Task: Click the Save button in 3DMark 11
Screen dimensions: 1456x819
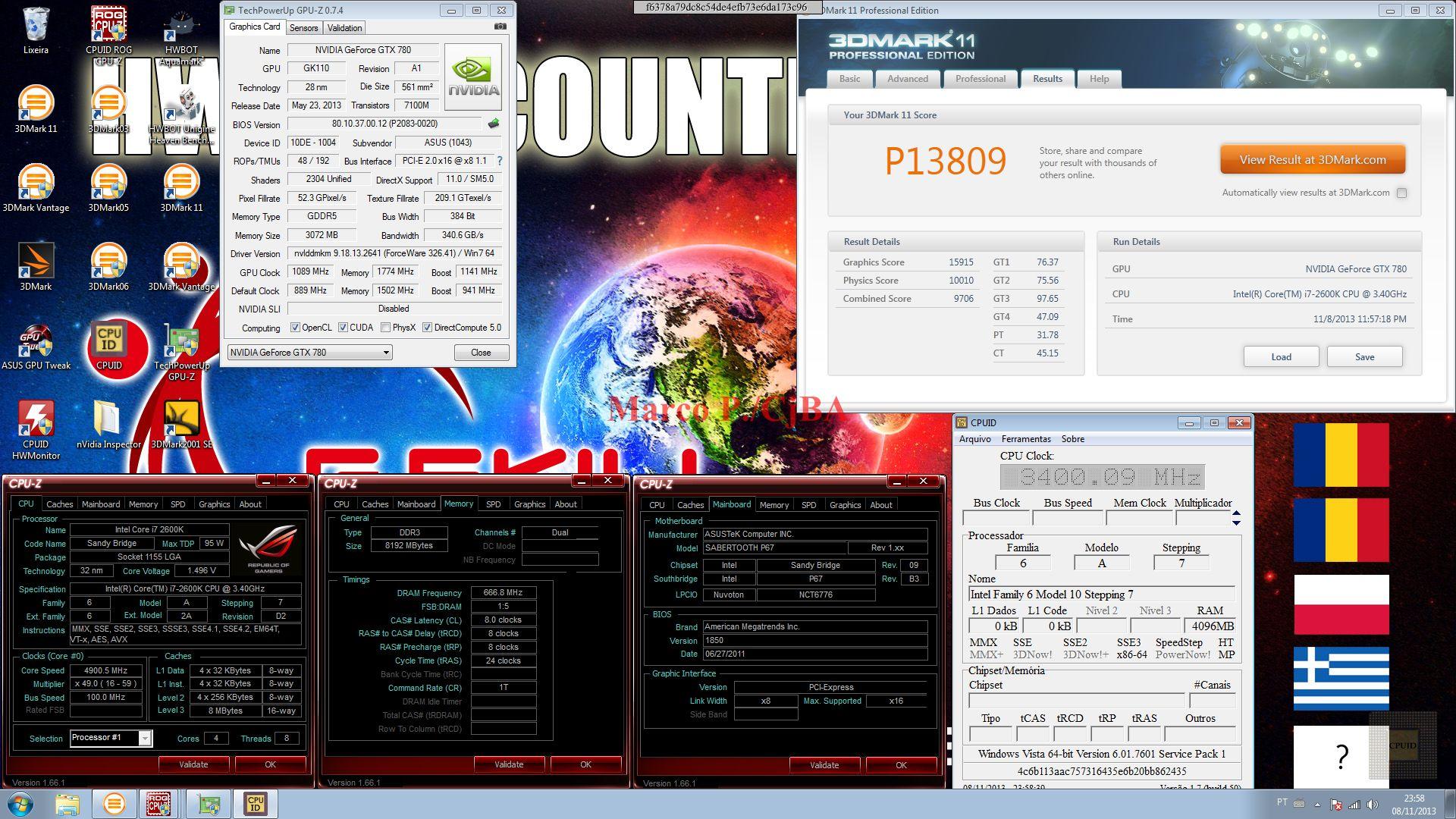Action: [1364, 357]
